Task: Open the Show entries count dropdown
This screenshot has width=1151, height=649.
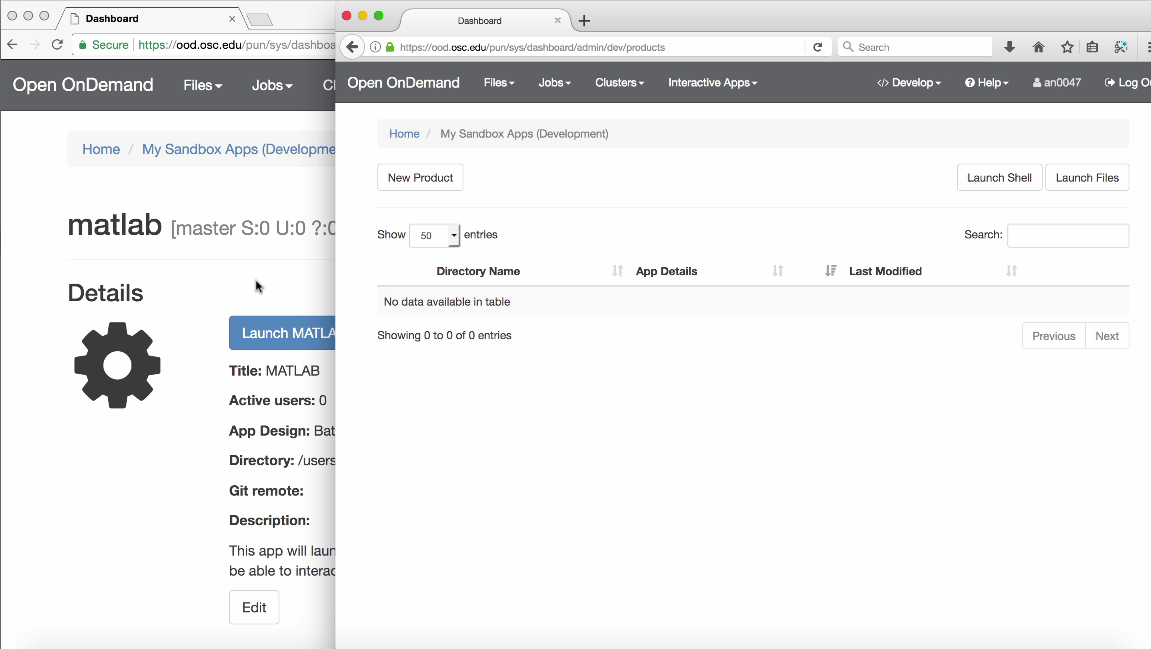Action: pyautogui.click(x=435, y=235)
